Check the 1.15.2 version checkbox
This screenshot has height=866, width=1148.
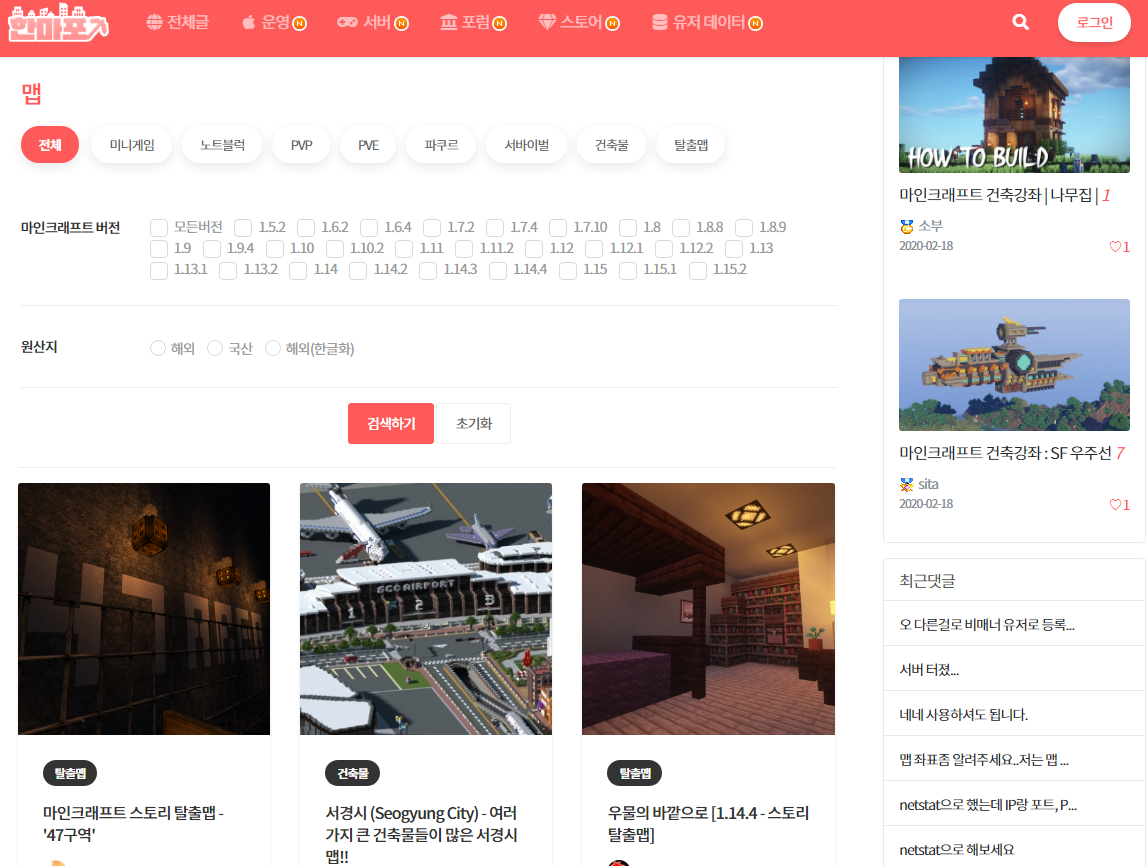(698, 270)
